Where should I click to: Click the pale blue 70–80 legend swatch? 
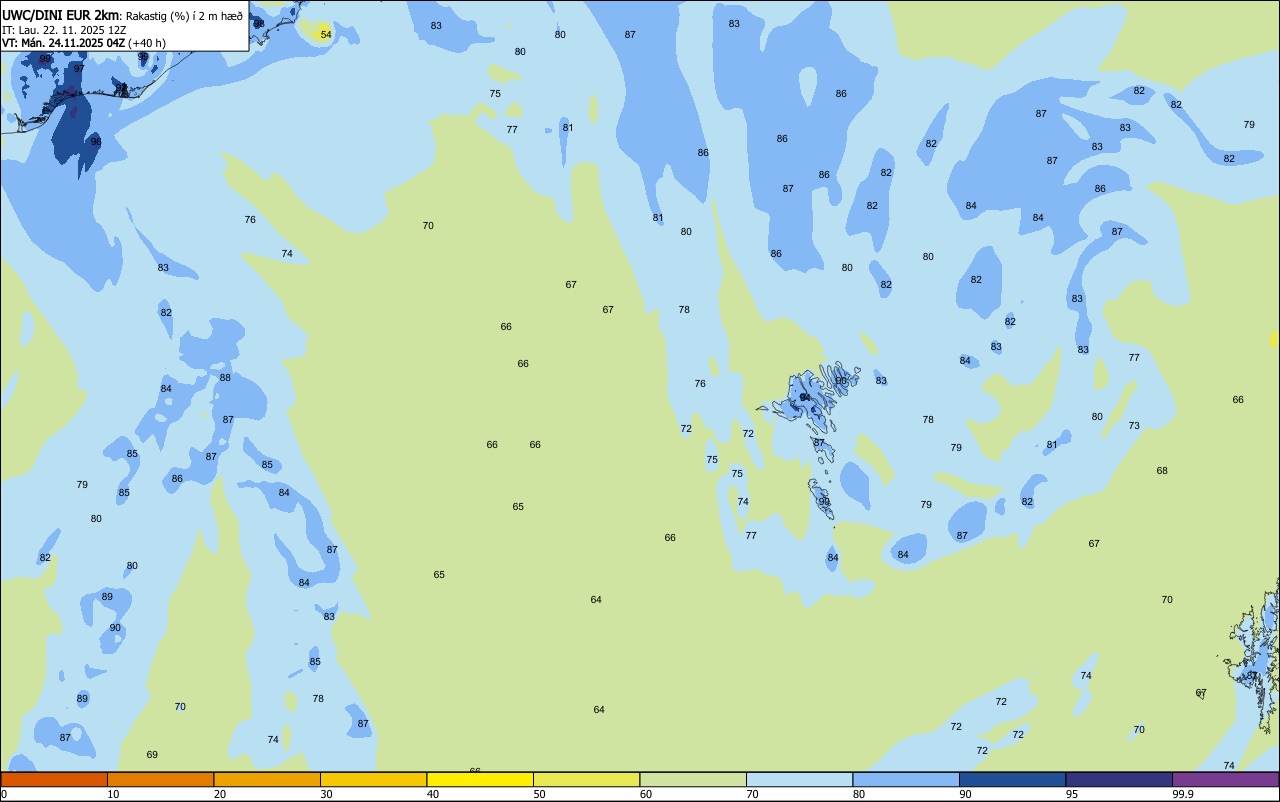799,779
